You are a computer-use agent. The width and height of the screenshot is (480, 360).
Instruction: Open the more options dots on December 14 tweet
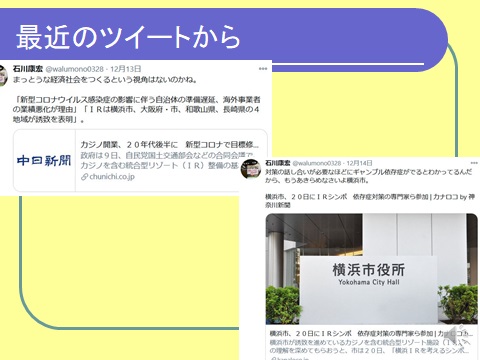[474, 163]
